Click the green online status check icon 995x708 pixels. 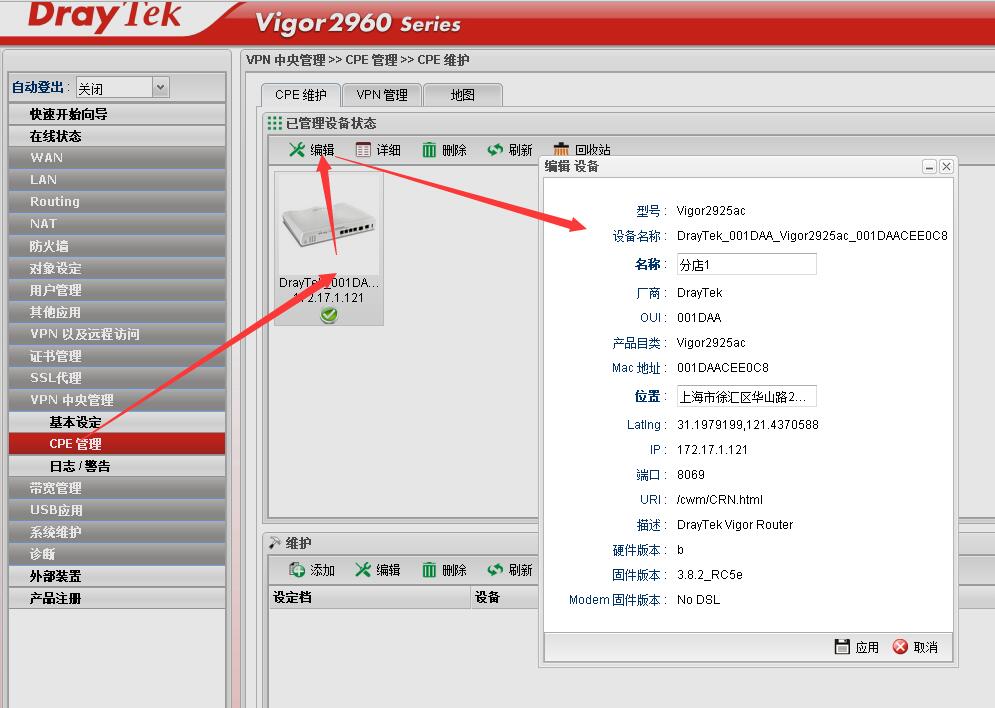pyautogui.click(x=329, y=315)
